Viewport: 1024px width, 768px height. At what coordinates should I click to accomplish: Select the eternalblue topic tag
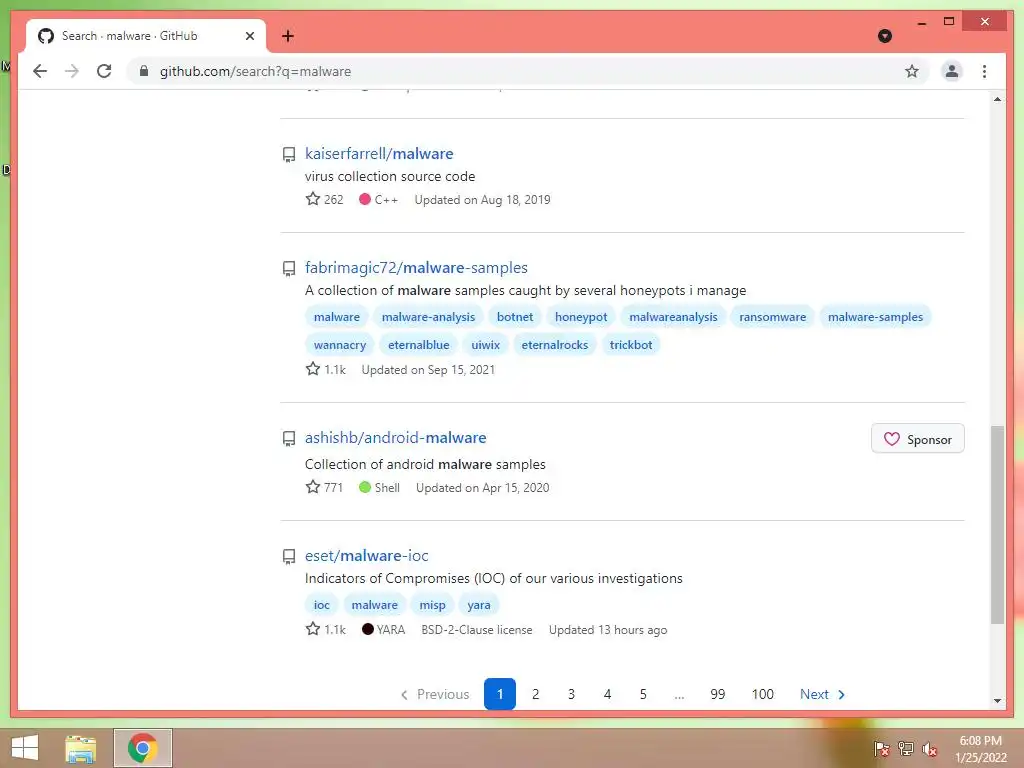click(x=419, y=345)
